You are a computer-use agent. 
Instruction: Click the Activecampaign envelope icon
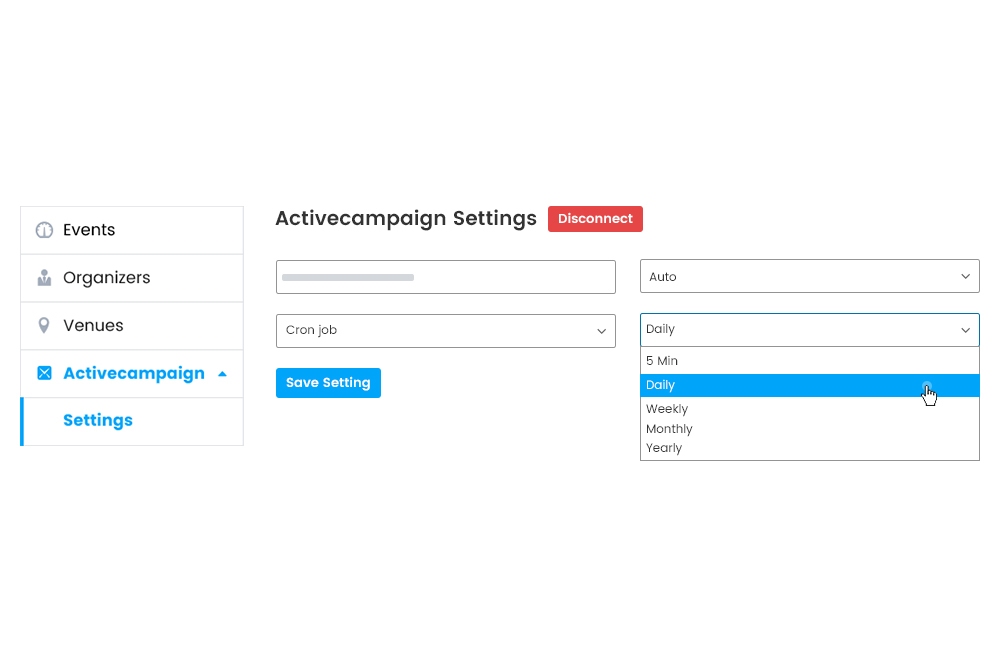click(x=44, y=373)
